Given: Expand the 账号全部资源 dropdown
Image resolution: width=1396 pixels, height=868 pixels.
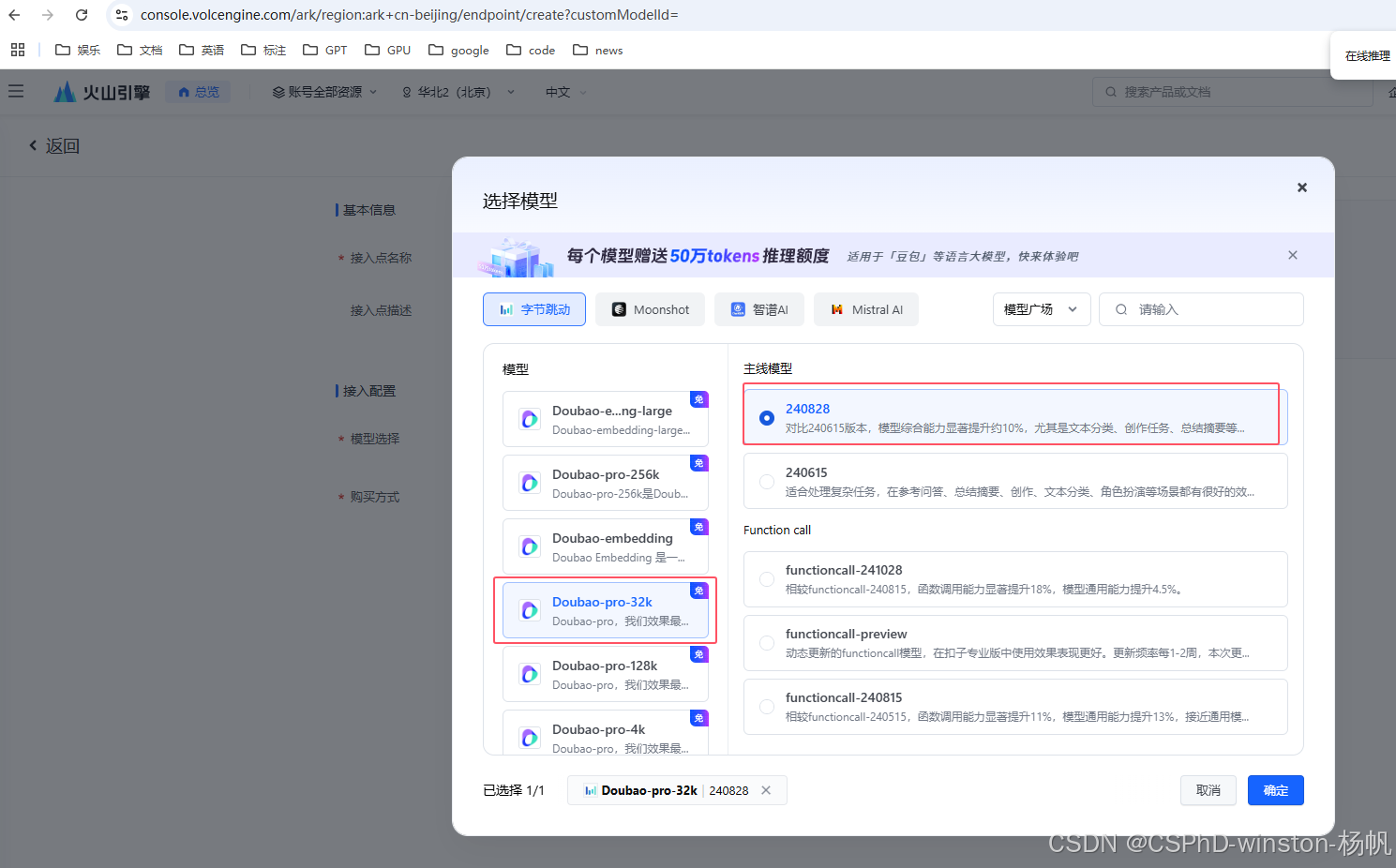Looking at the screenshot, I should coord(324,92).
